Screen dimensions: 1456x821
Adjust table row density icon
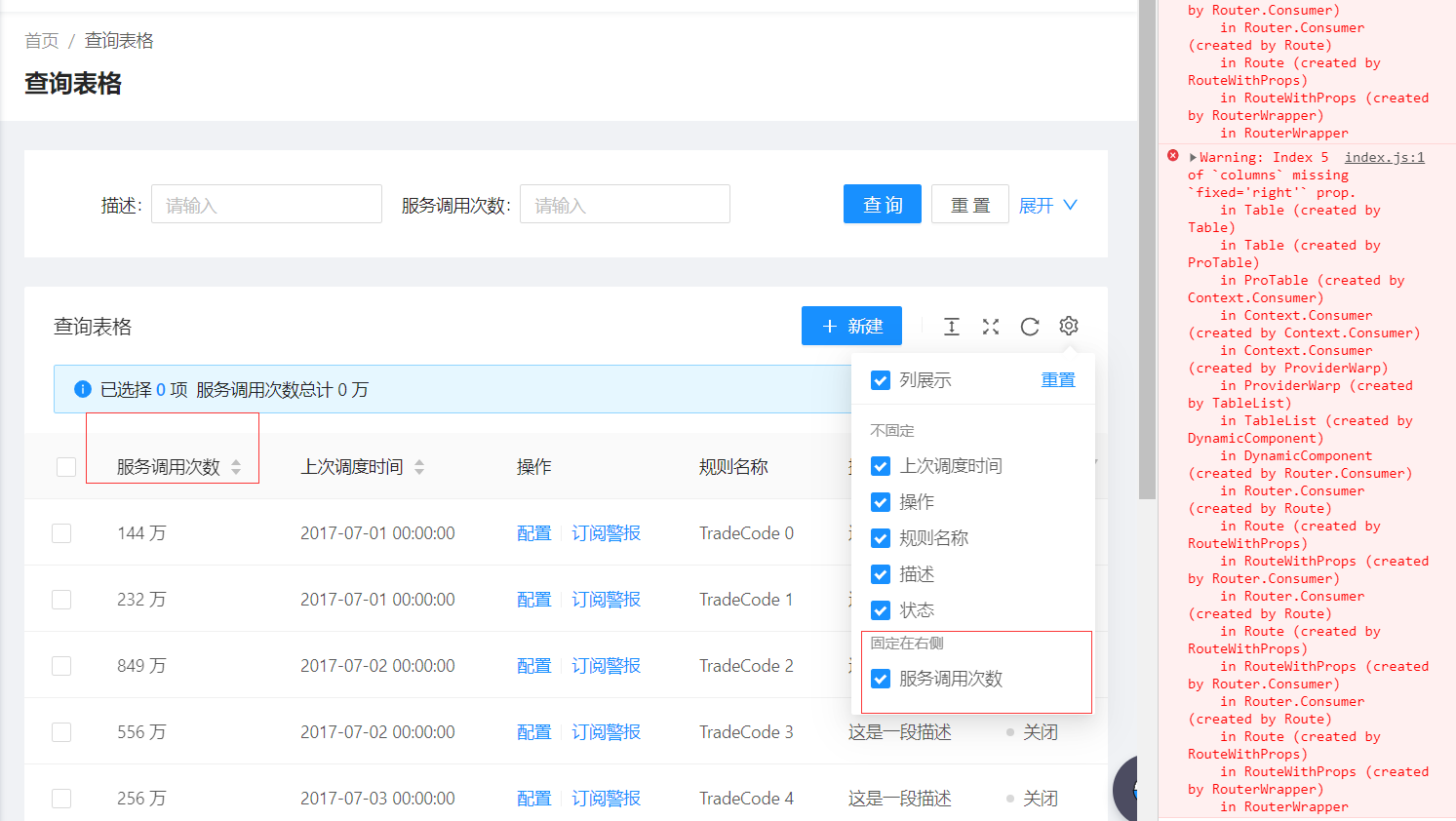click(951, 327)
